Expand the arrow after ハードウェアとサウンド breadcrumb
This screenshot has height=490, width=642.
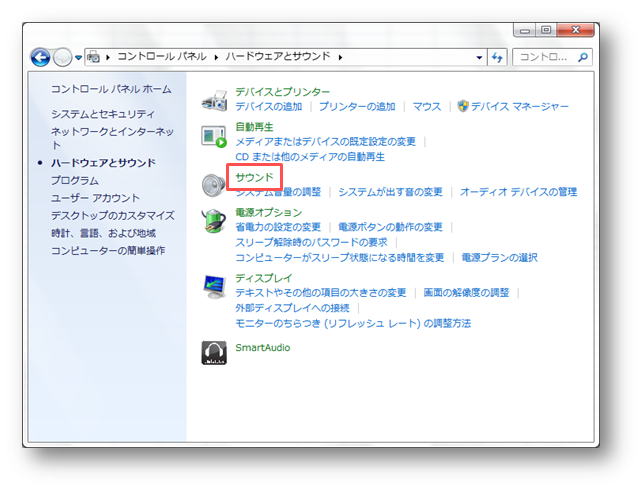340,57
